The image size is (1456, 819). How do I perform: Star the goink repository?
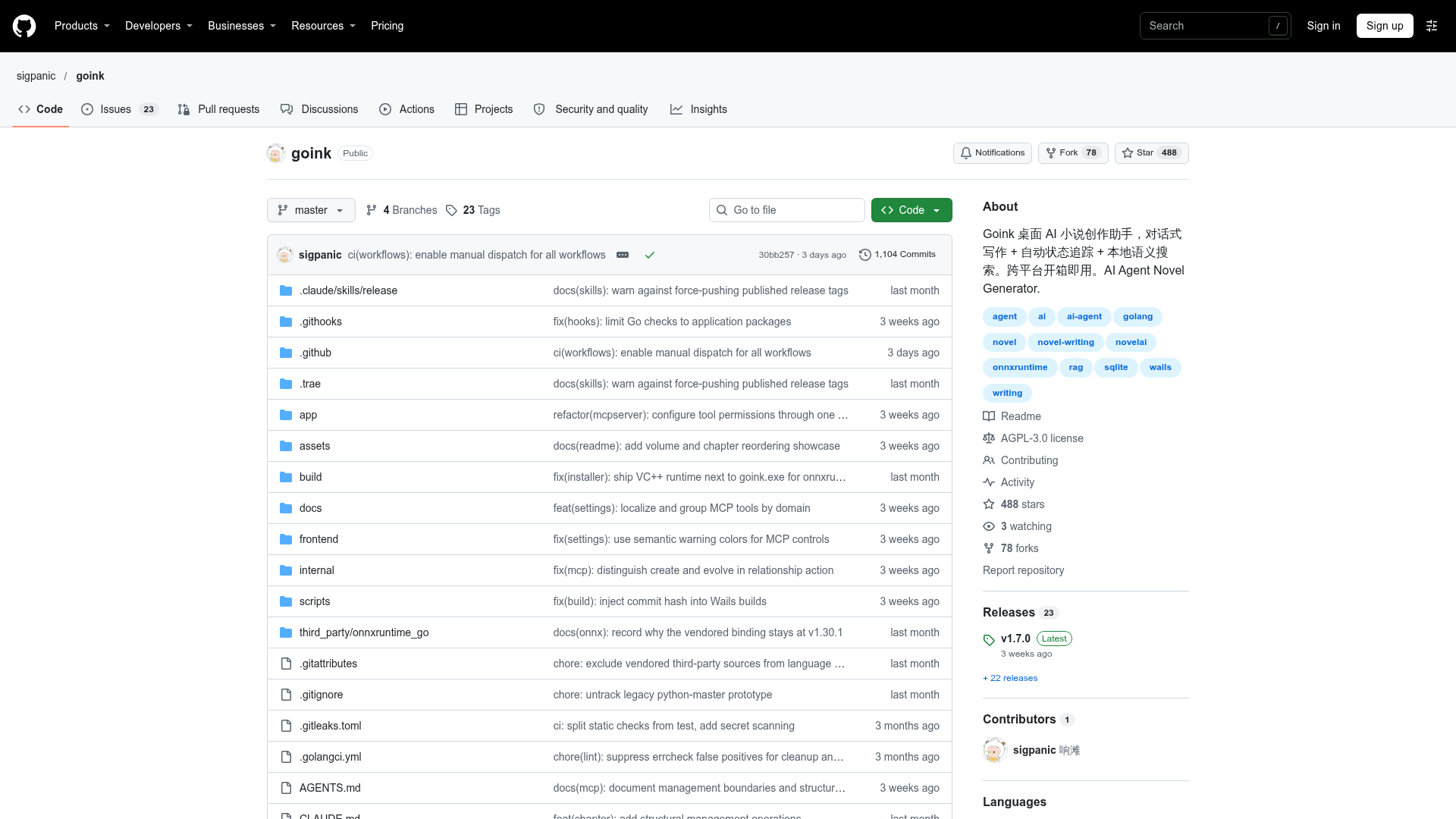(1151, 153)
